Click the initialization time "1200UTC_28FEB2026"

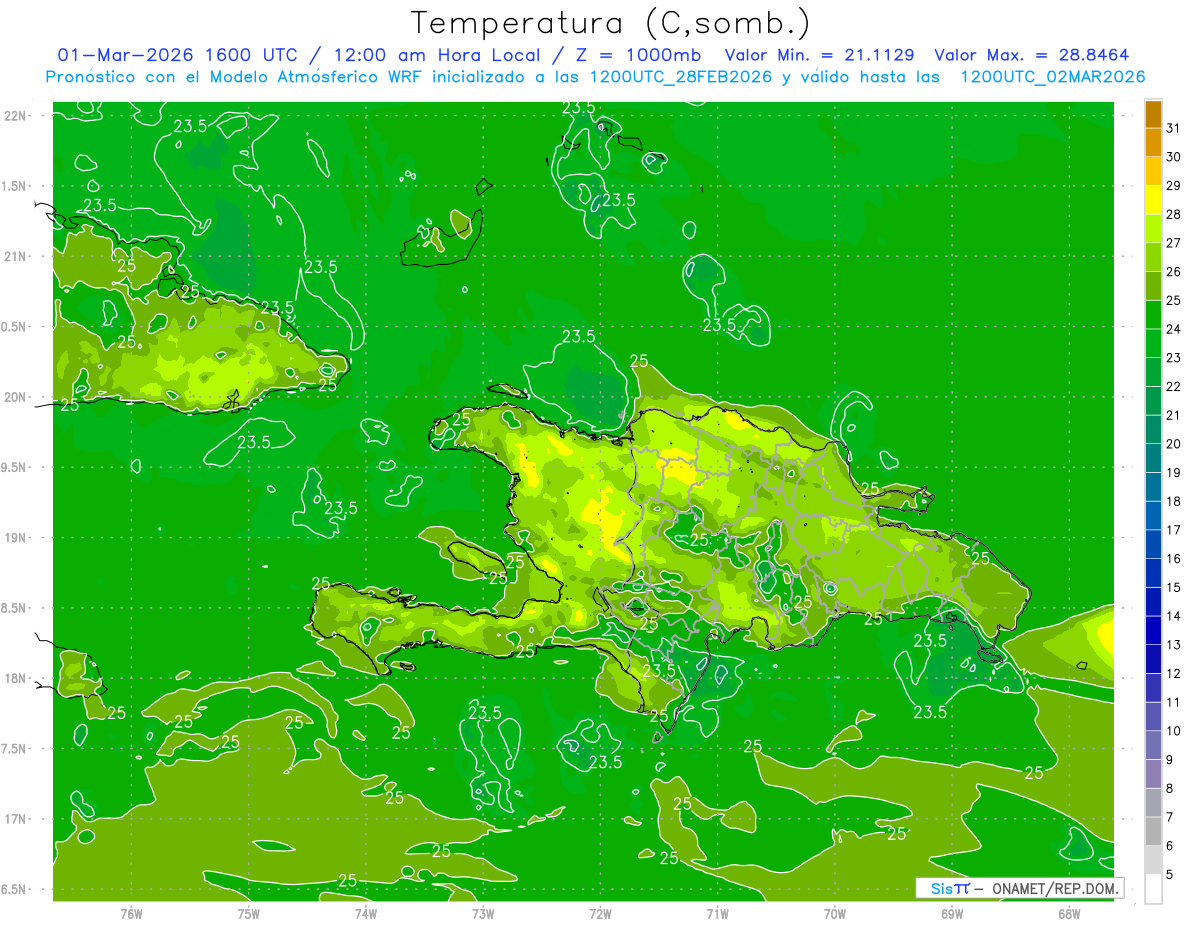pyautogui.click(x=680, y=77)
